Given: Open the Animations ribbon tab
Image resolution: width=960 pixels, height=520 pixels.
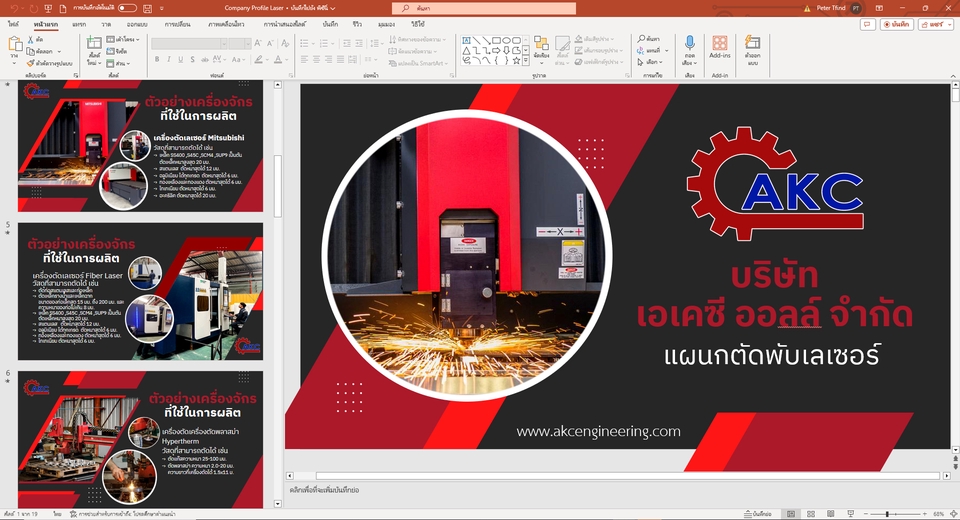Looking at the screenshot, I should pyautogui.click(x=227, y=24).
